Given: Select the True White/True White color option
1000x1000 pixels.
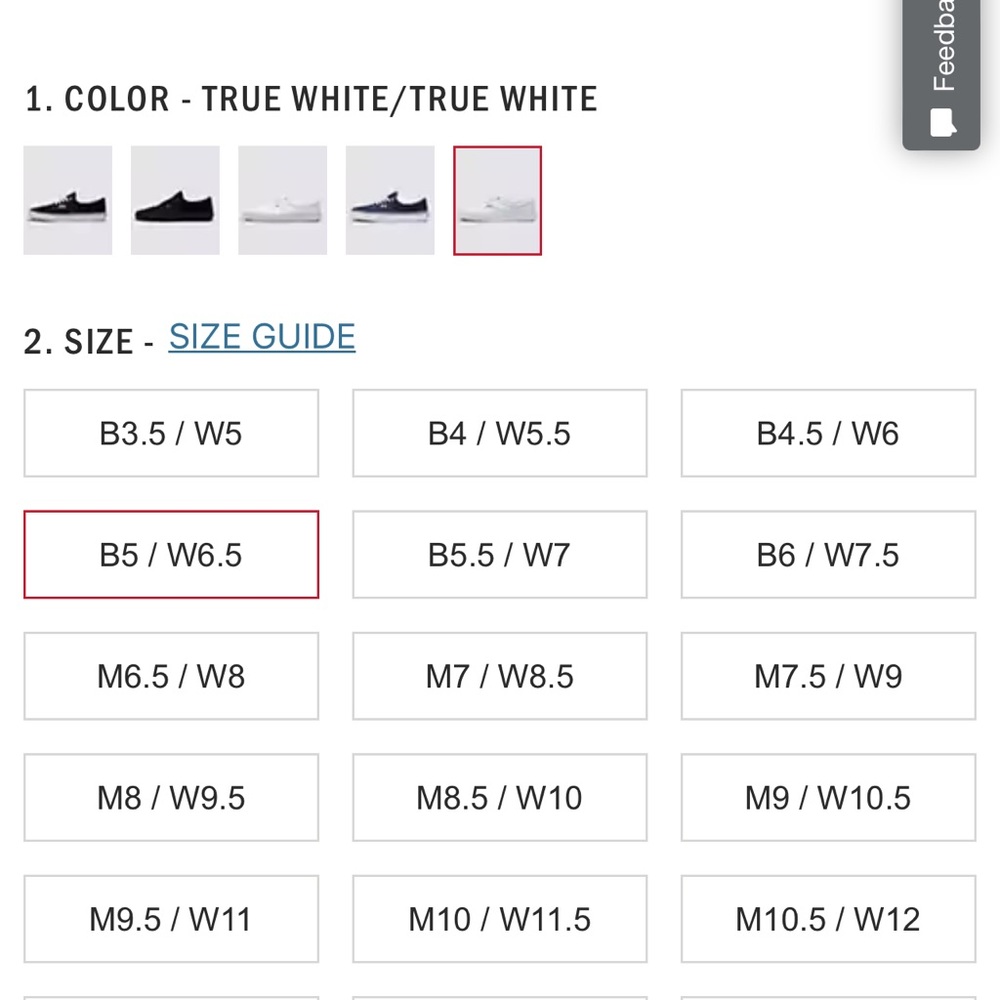Looking at the screenshot, I should click(x=497, y=200).
